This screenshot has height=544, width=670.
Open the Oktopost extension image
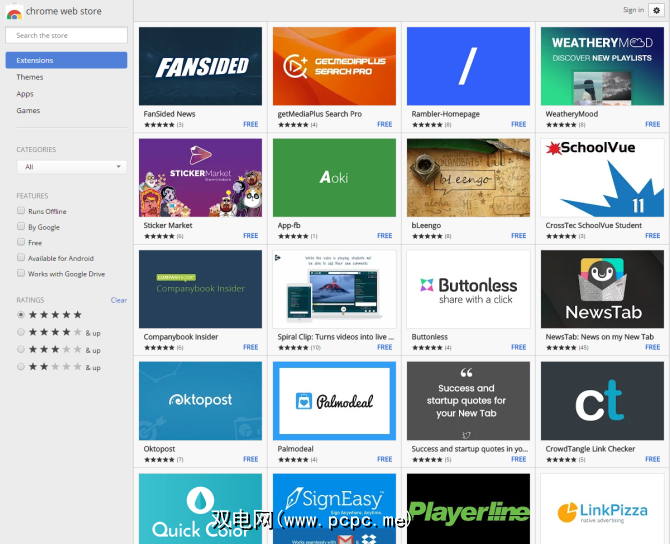coord(200,401)
